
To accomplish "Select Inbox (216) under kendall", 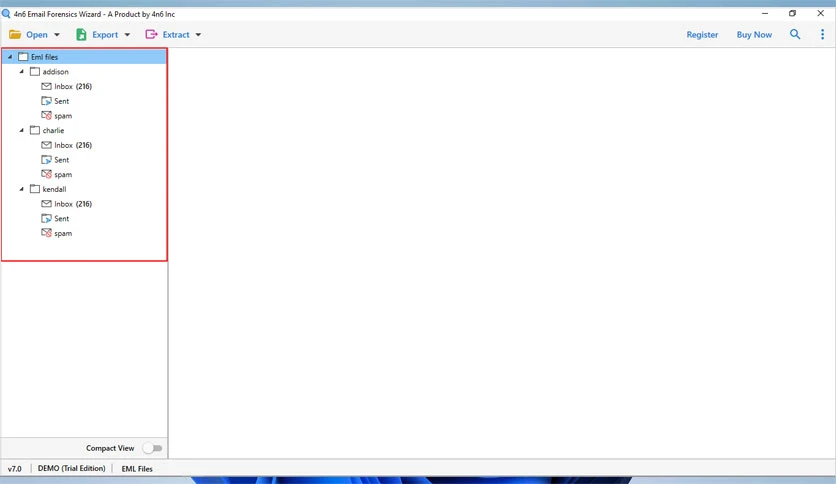I will [x=73, y=204].
